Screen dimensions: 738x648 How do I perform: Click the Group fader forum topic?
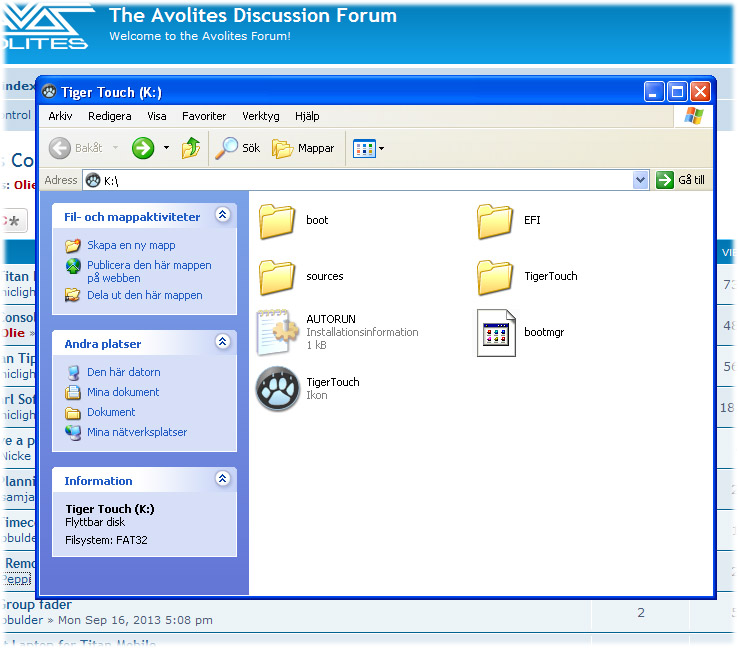(37, 605)
